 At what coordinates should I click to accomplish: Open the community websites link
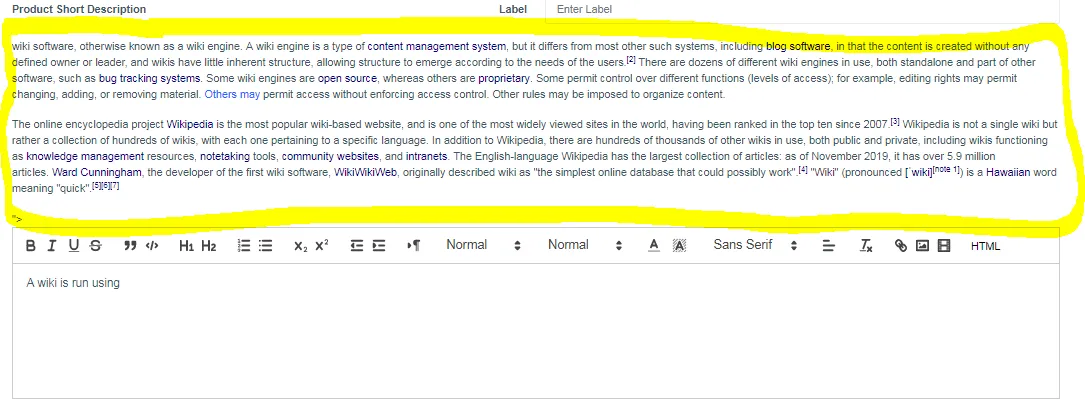click(330, 156)
